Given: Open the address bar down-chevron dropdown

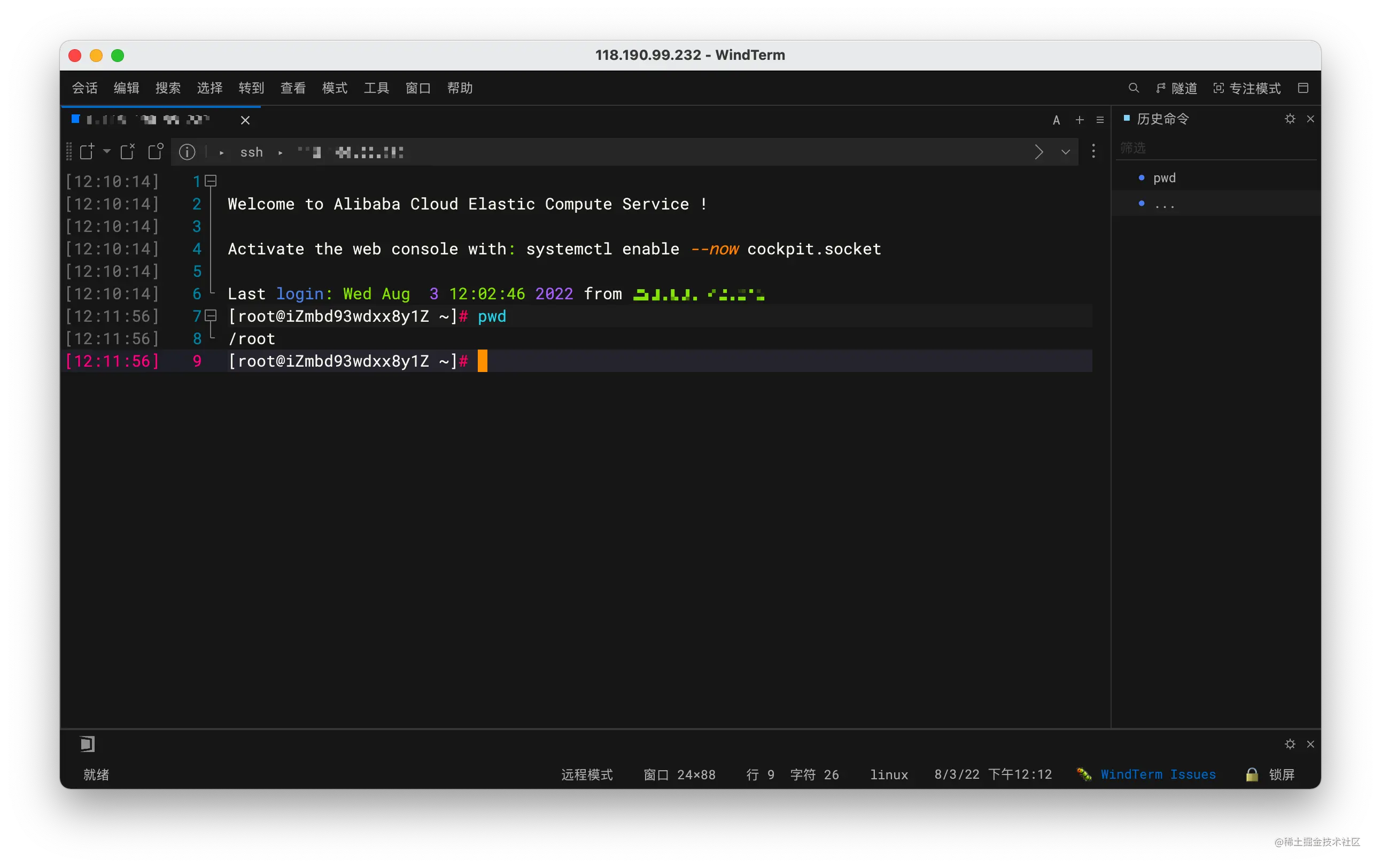Looking at the screenshot, I should [1066, 152].
